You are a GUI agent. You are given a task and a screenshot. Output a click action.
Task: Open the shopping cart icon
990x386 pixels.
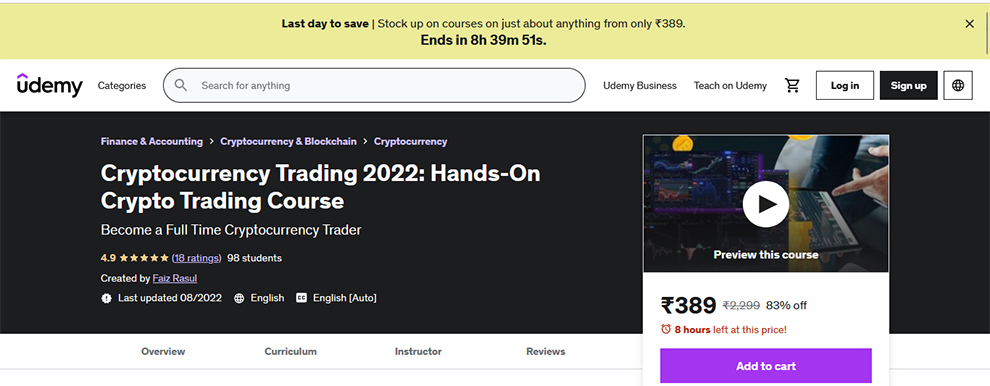792,85
